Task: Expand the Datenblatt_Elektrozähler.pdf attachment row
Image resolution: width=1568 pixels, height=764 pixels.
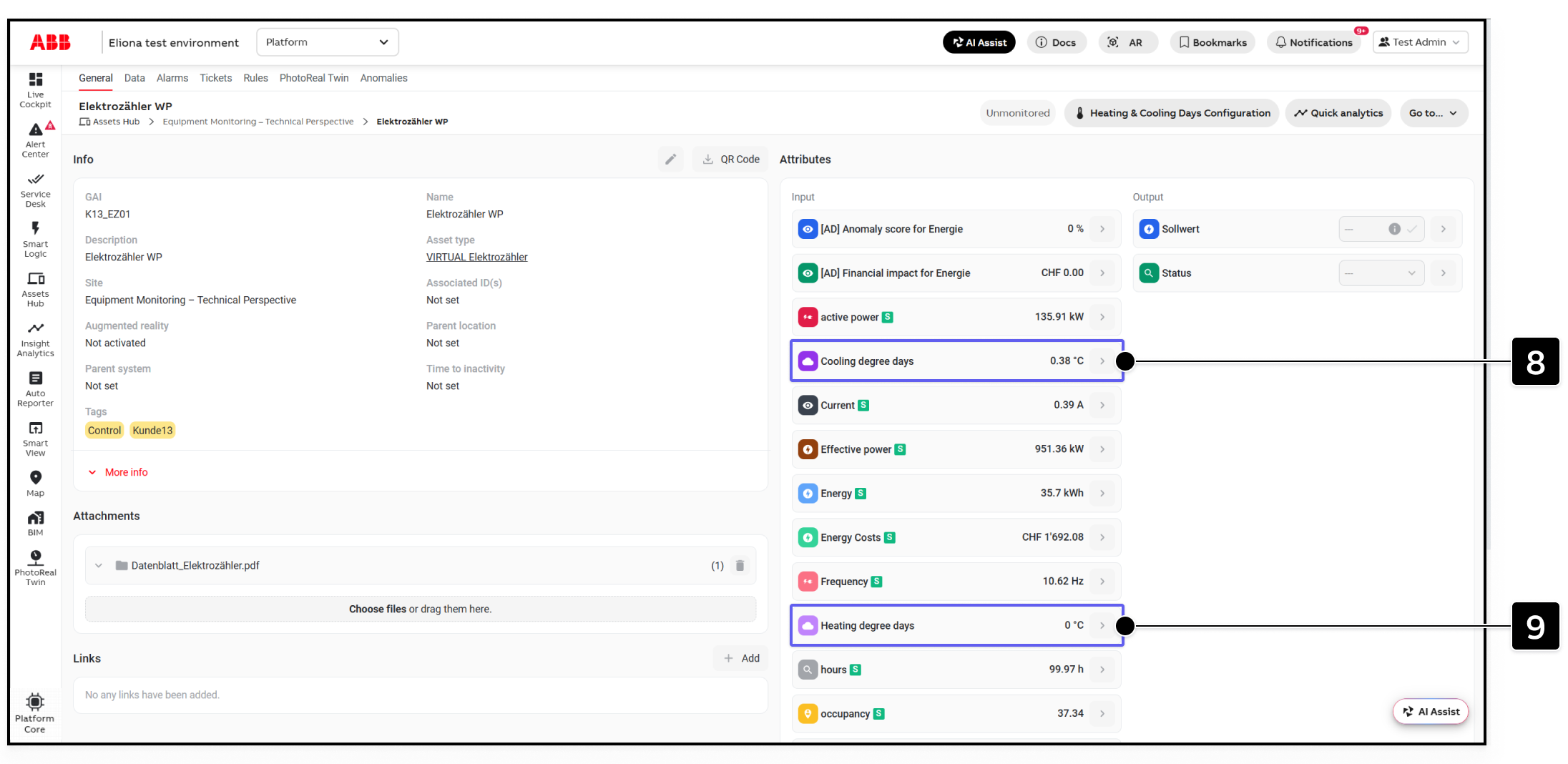Action: (99, 566)
